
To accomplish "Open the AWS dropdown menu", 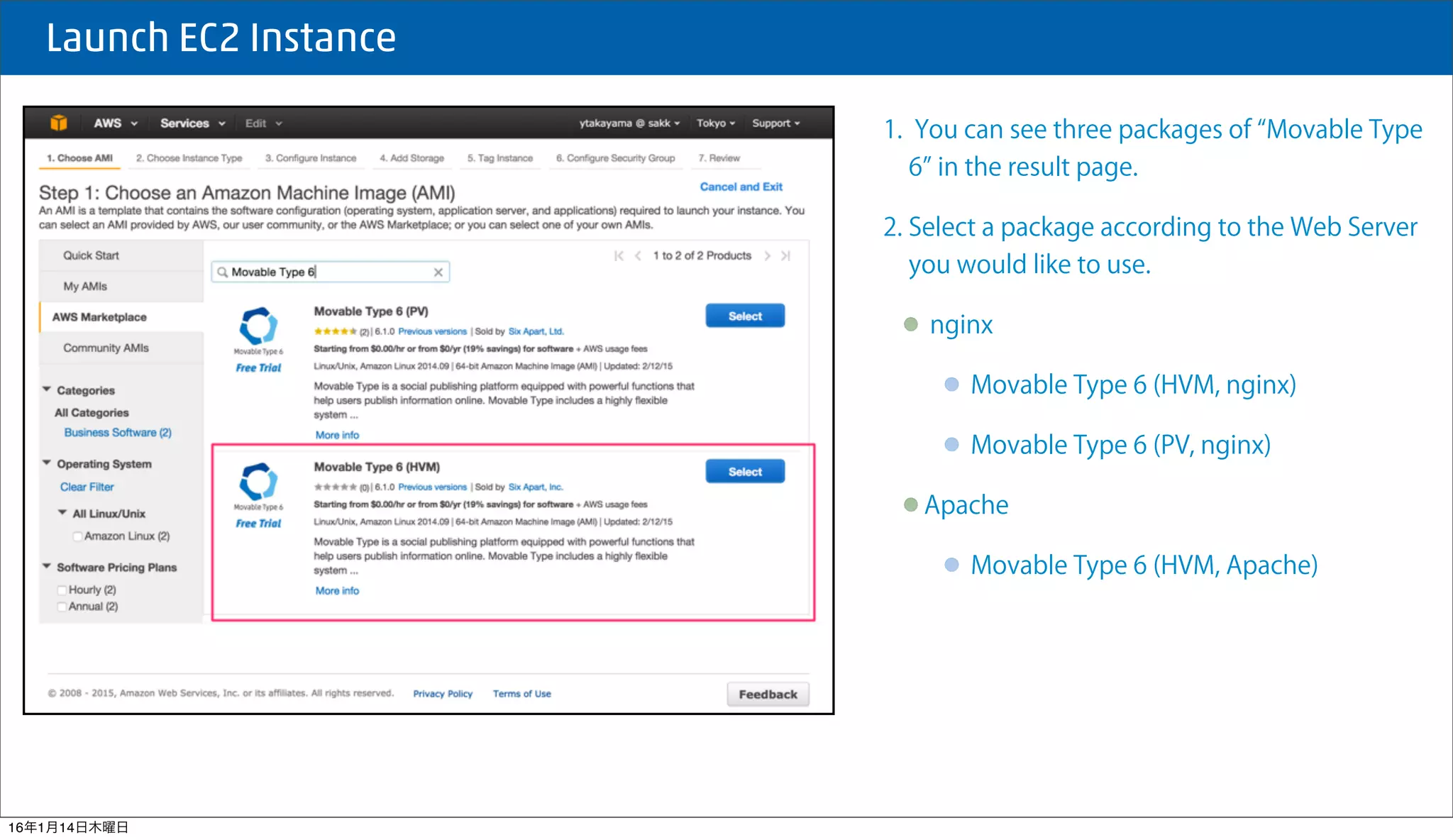I will [115, 123].
